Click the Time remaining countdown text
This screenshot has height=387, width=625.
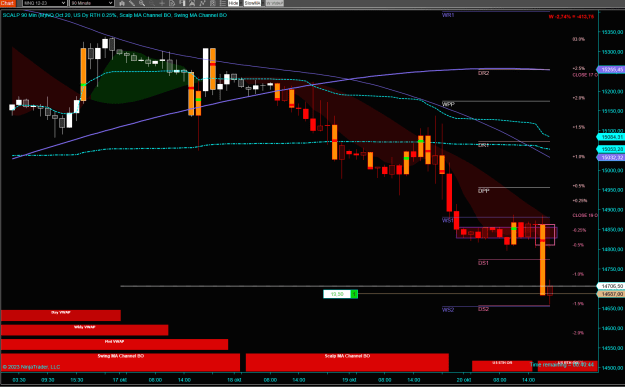click(x=562, y=365)
